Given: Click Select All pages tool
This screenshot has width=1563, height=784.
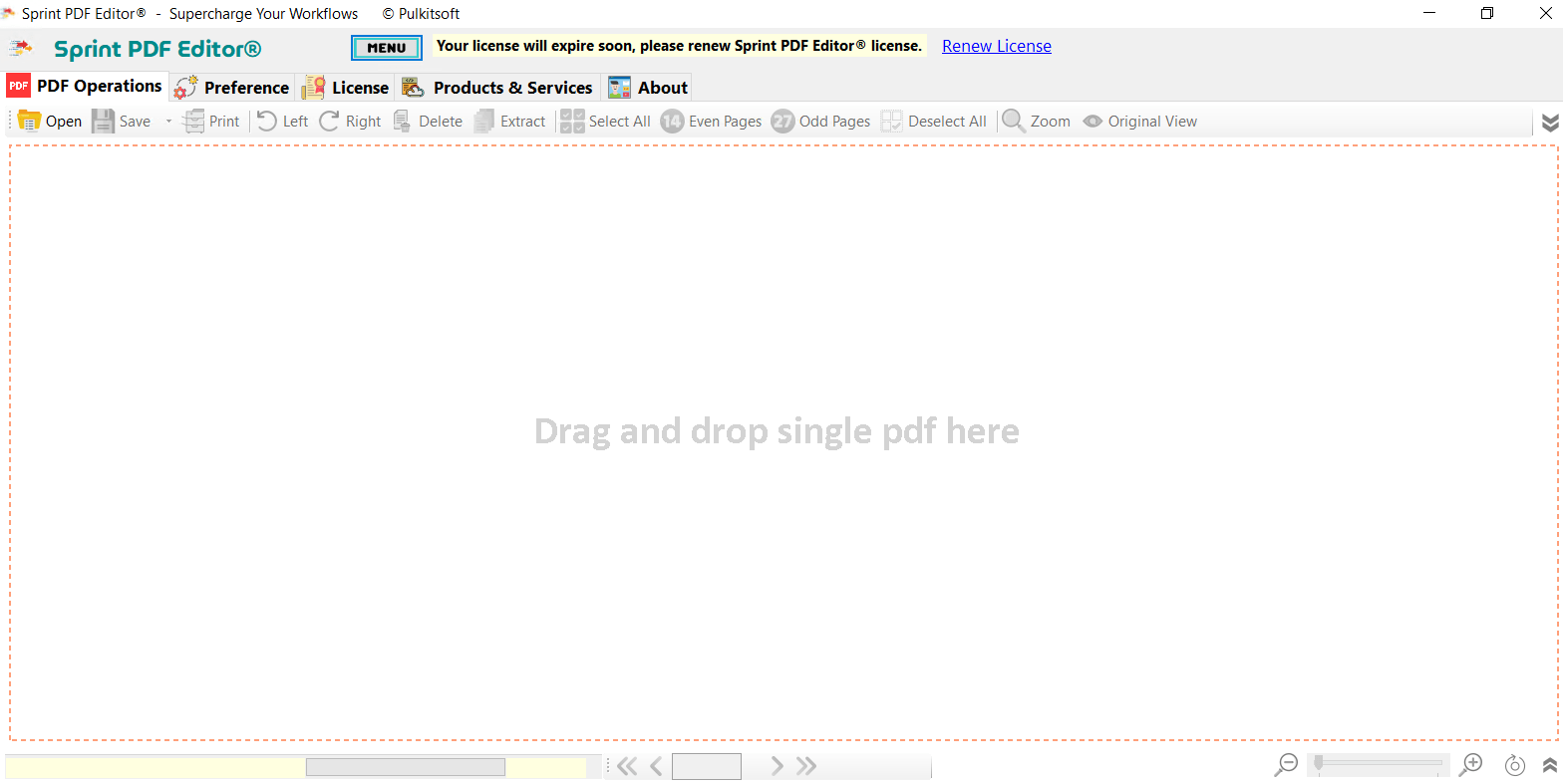Looking at the screenshot, I should click(605, 121).
